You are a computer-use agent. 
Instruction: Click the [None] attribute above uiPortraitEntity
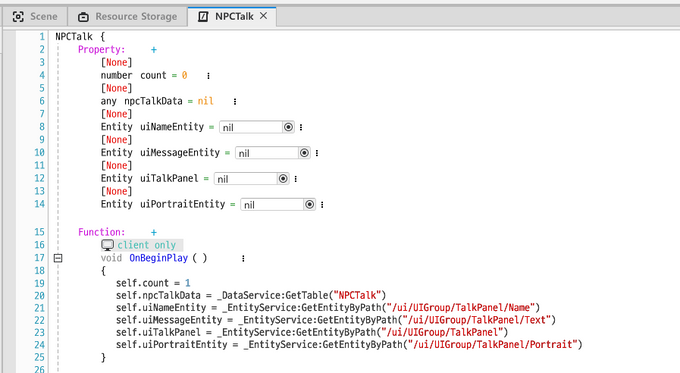(116, 191)
